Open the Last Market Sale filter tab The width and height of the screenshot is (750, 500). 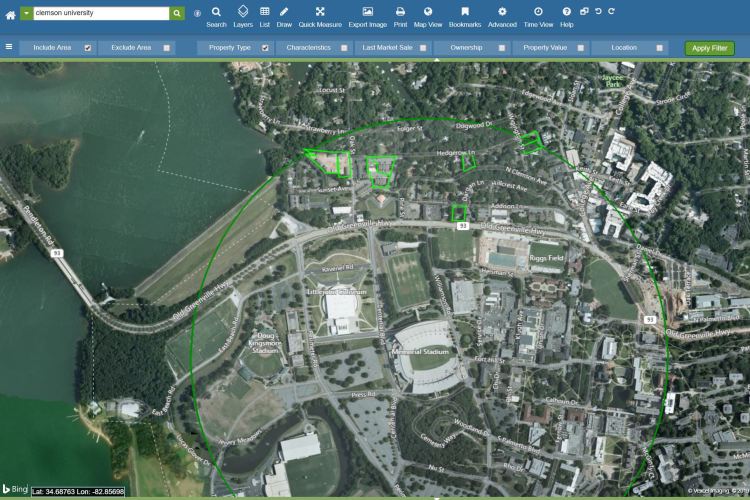(387, 48)
